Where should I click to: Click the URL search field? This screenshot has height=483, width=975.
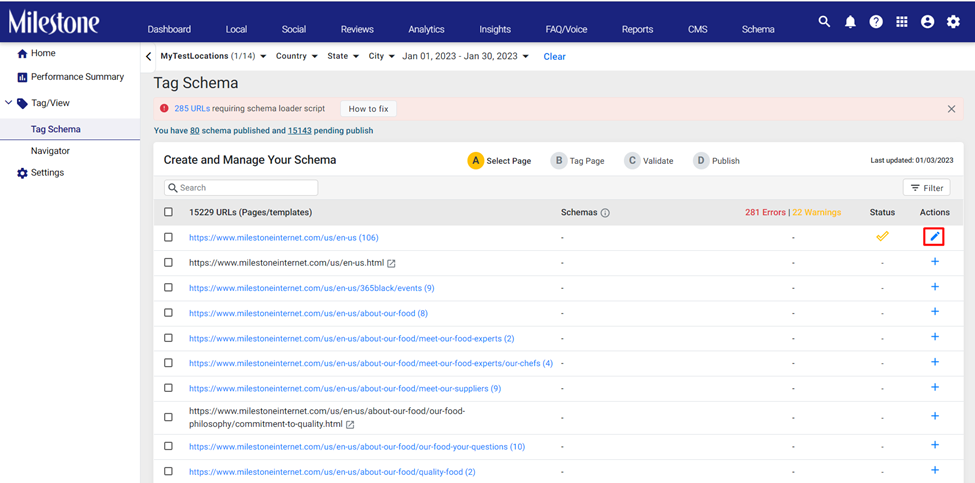click(241, 188)
